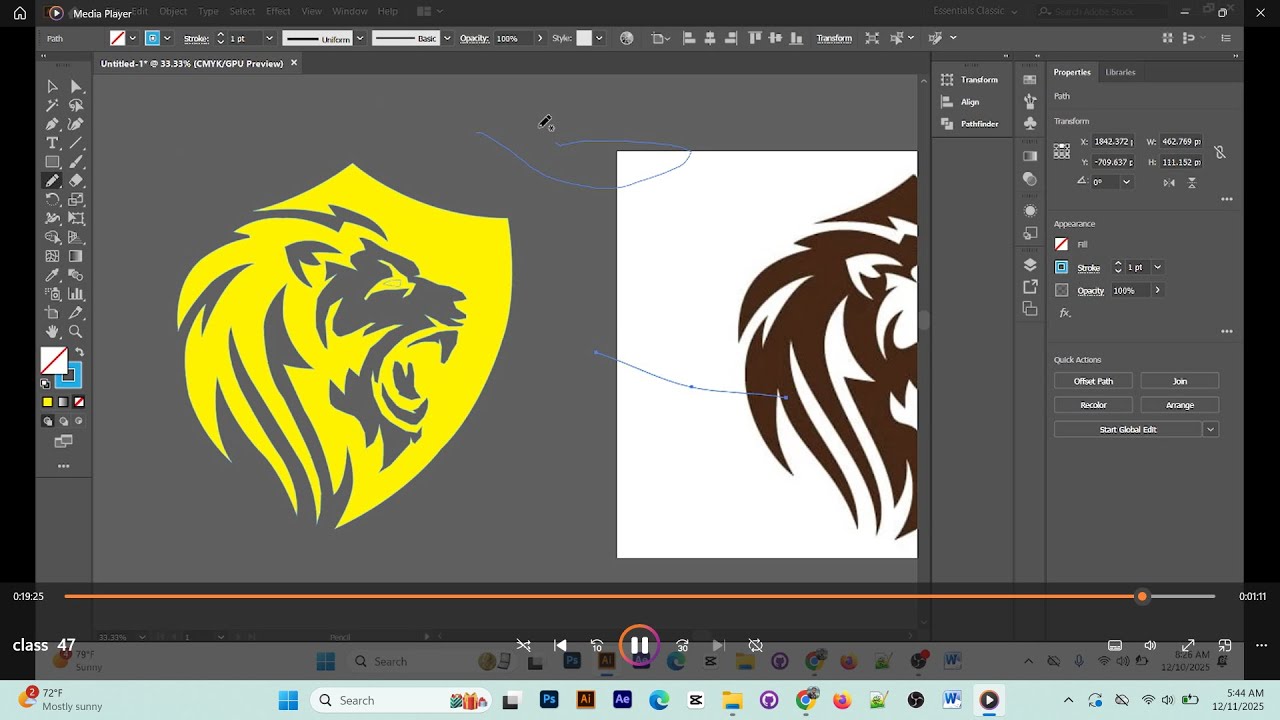Swap fill and stroke arrows

[x=80, y=353]
